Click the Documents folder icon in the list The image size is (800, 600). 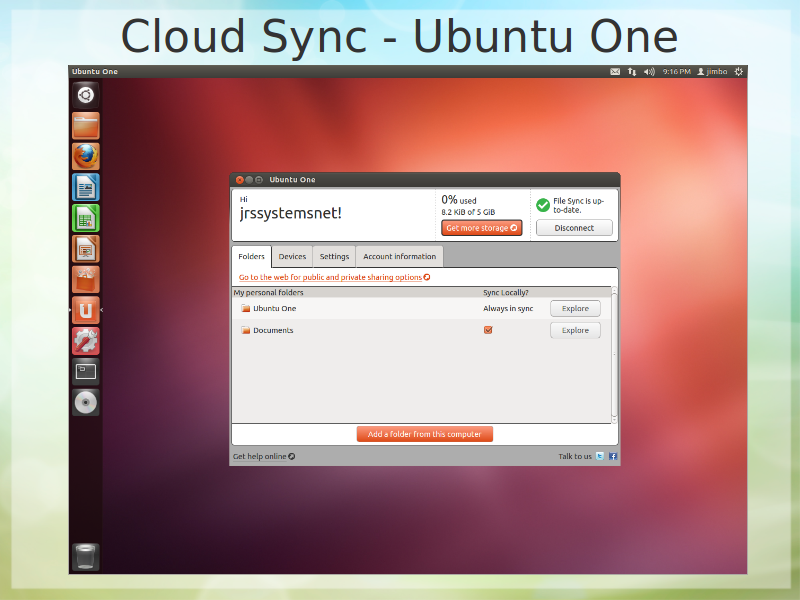tap(245, 330)
